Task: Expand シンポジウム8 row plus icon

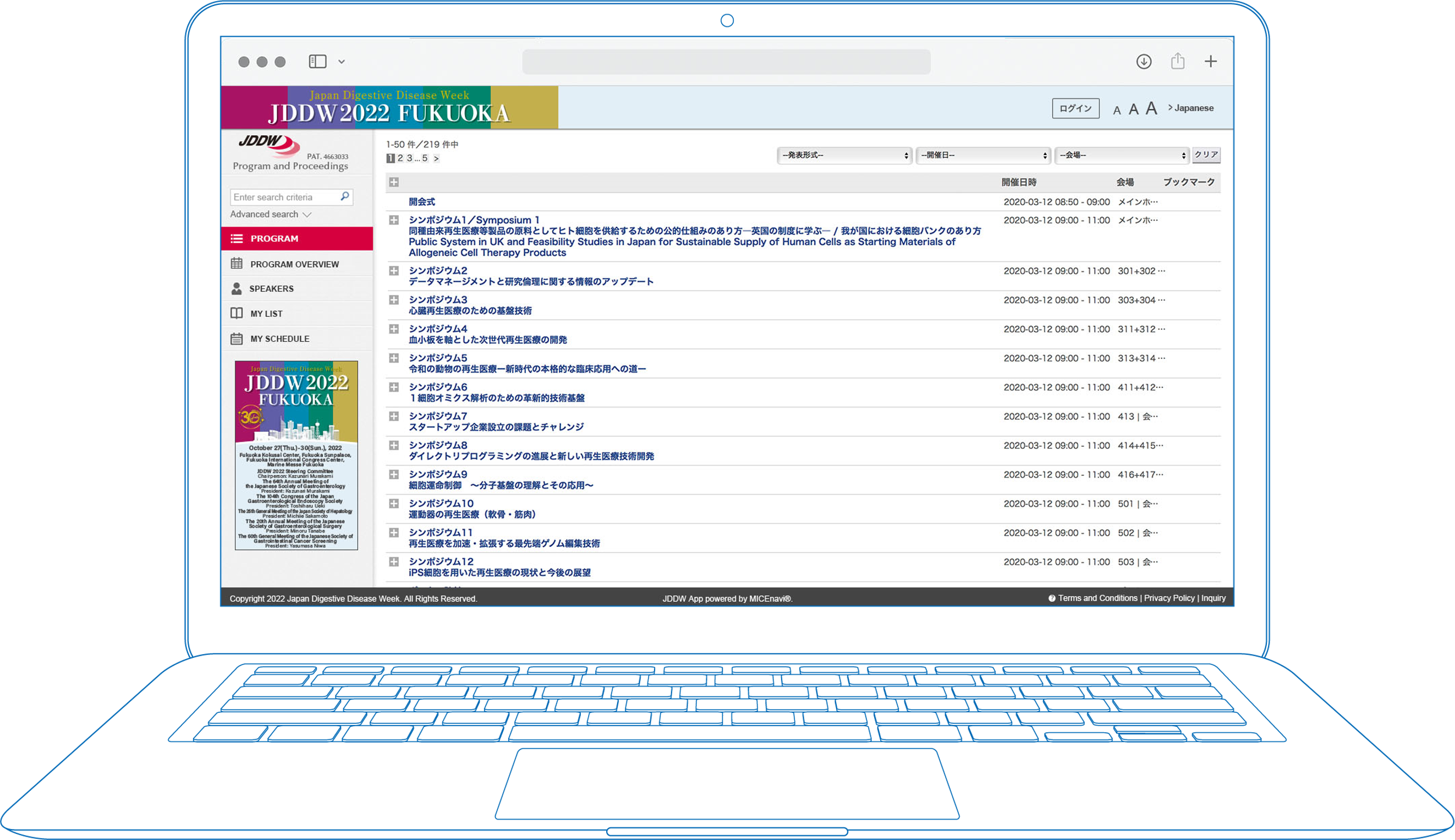Action: click(x=394, y=446)
